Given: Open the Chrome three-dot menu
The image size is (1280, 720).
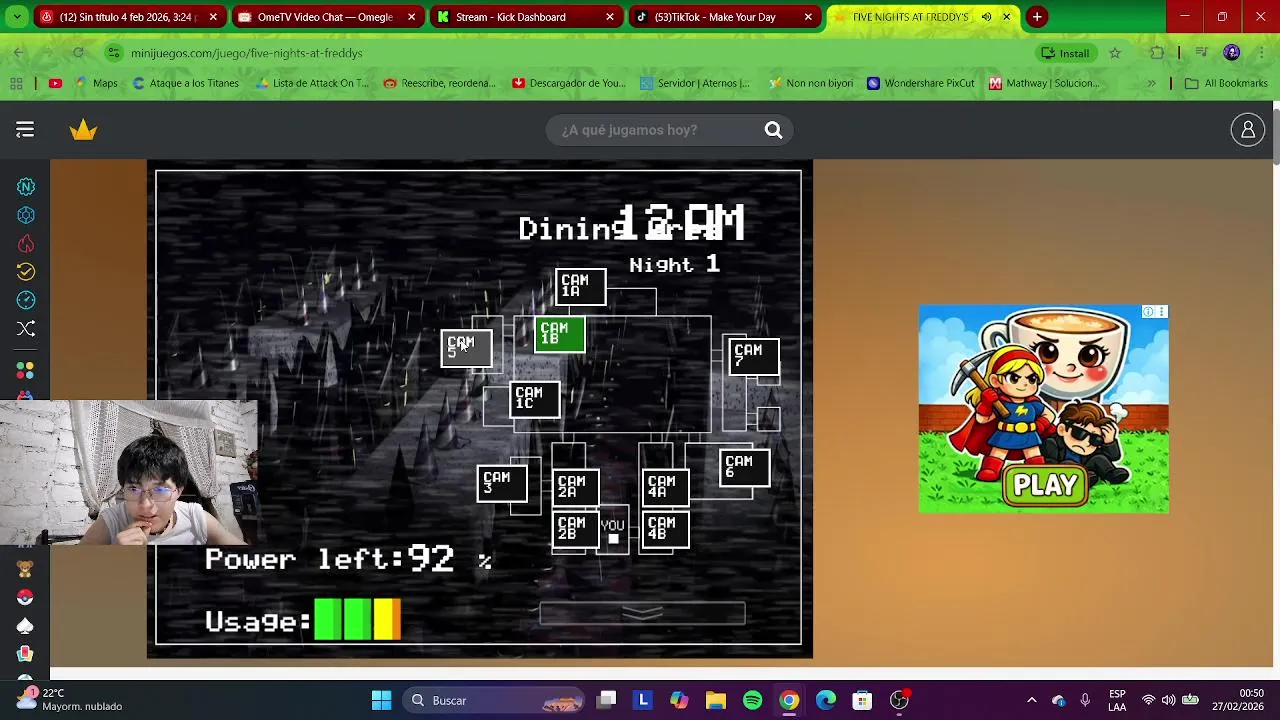Looking at the screenshot, I should 1261,53.
